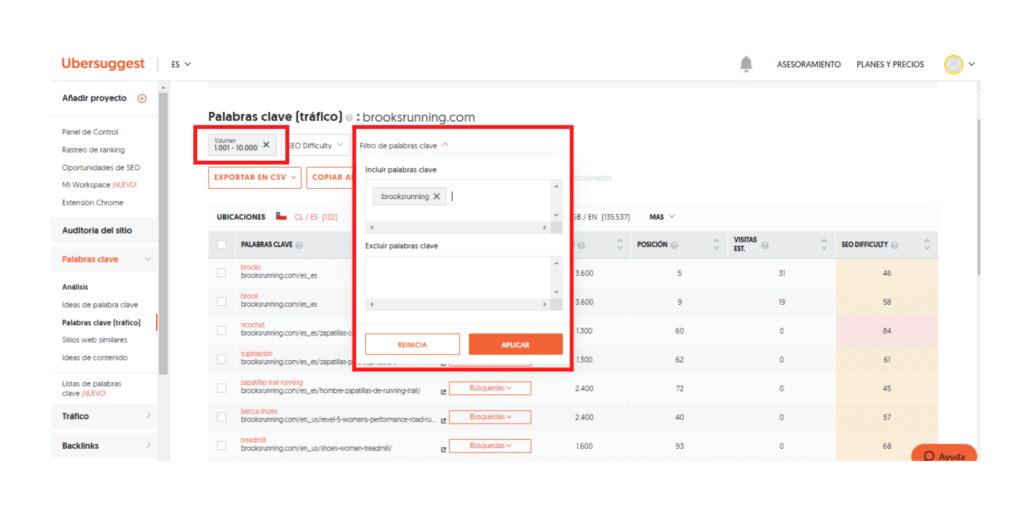Remove the brooksrunning keyword tag
This screenshot has height=512, width=1024.
[437, 196]
